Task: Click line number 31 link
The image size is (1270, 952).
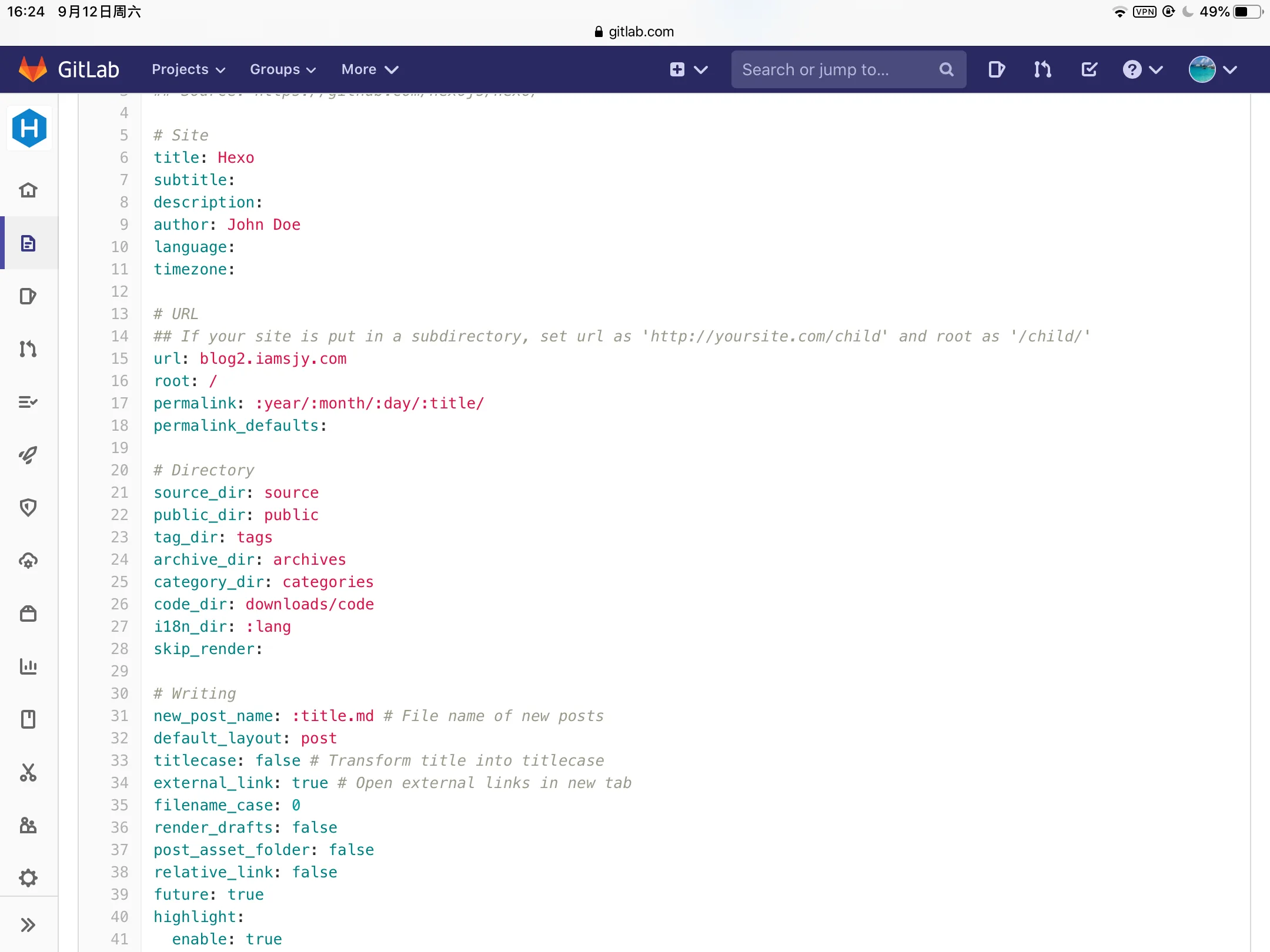Action: pyautogui.click(x=119, y=716)
